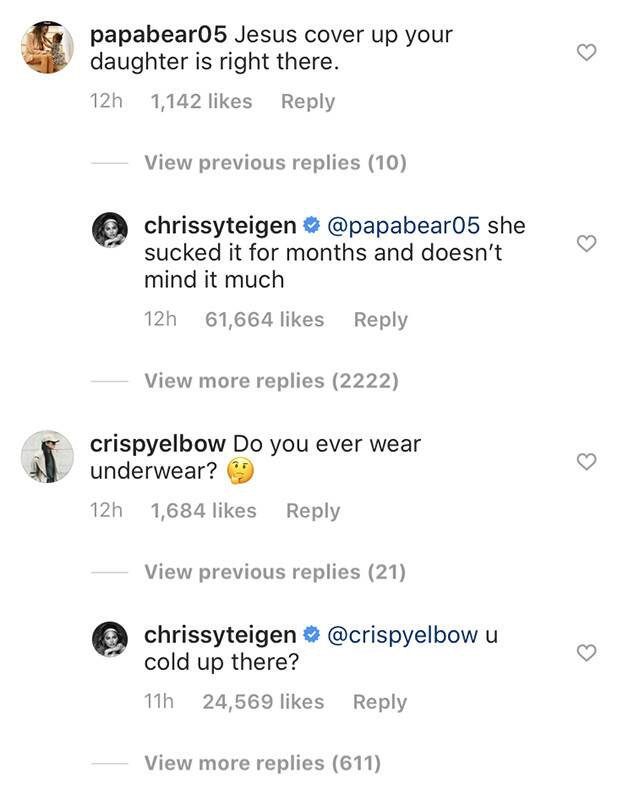The height and width of the screenshot is (795, 634).
Task: Reply to papabear05's comment
Action: pos(308,101)
